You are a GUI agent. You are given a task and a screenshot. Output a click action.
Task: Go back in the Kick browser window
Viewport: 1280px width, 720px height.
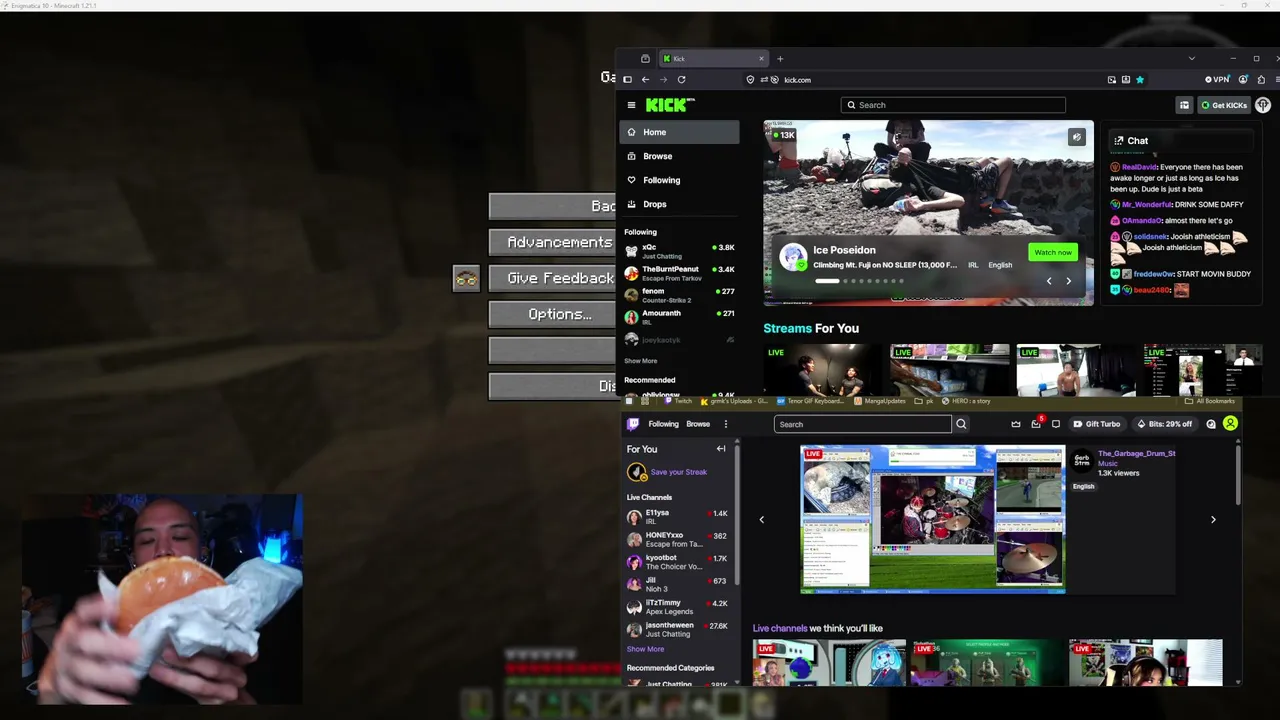click(x=645, y=80)
